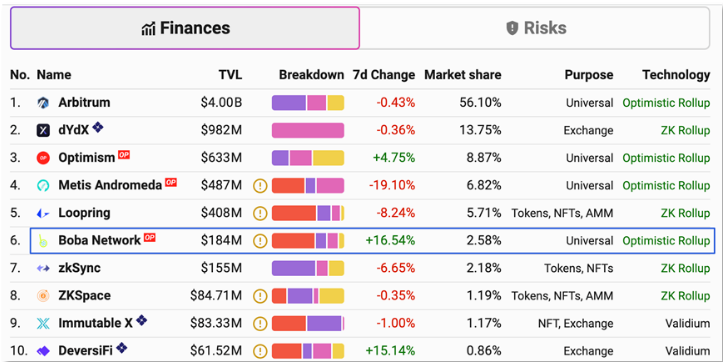Click the pink dYdX breakdown bar
The image size is (723, 362).
point(308,131)
